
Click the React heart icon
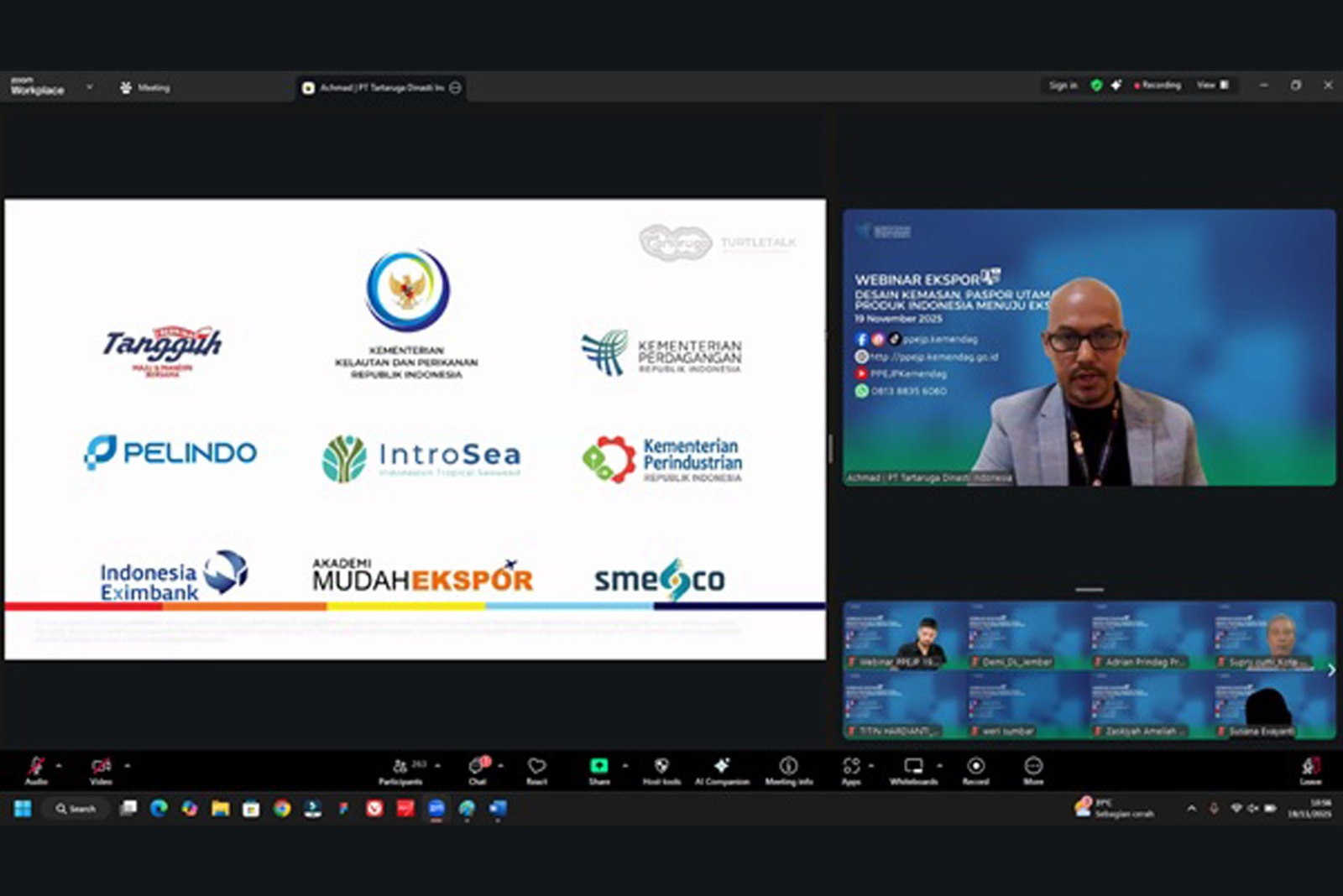[x=536, y=768]
